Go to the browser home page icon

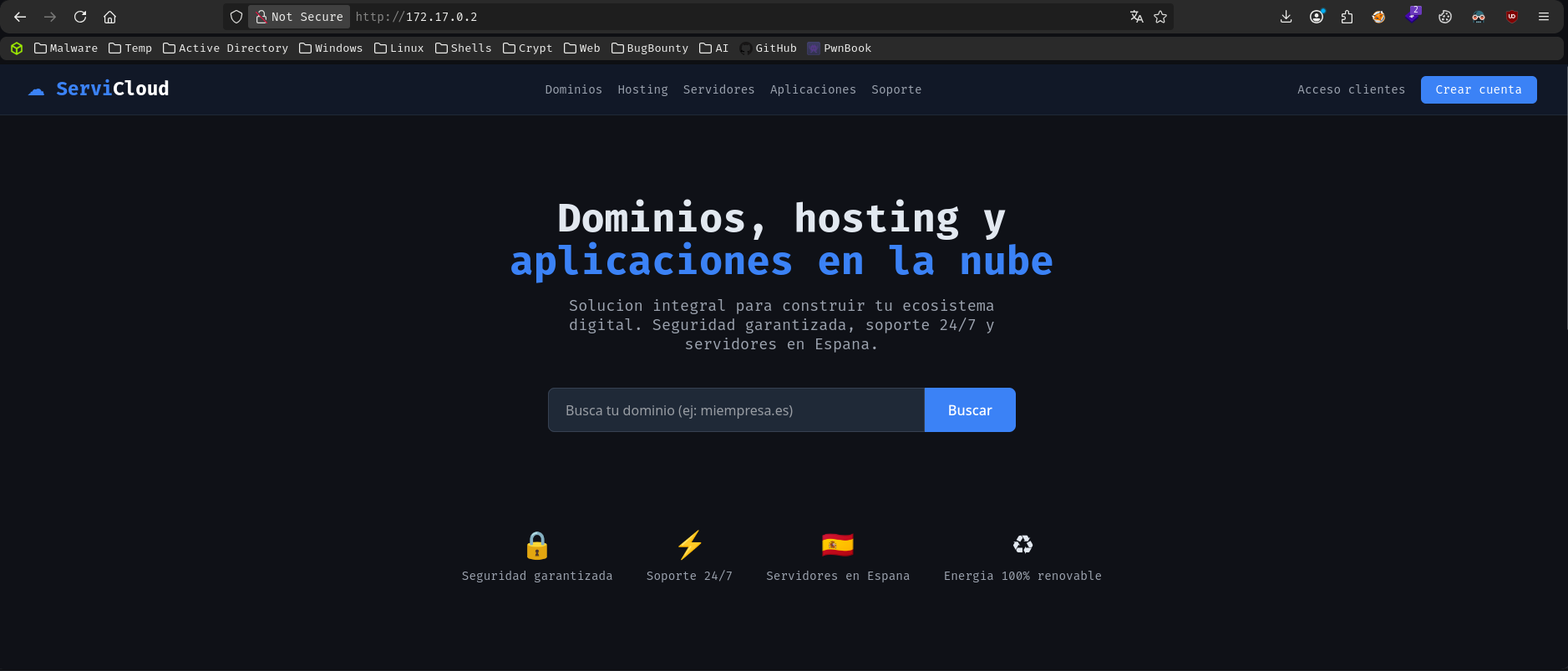point(109,17)
